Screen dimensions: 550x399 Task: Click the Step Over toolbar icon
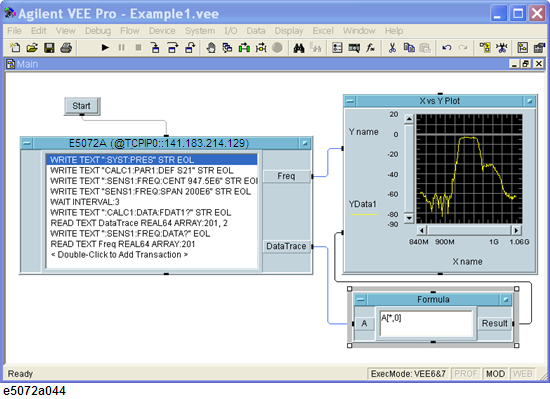point(173,48)
